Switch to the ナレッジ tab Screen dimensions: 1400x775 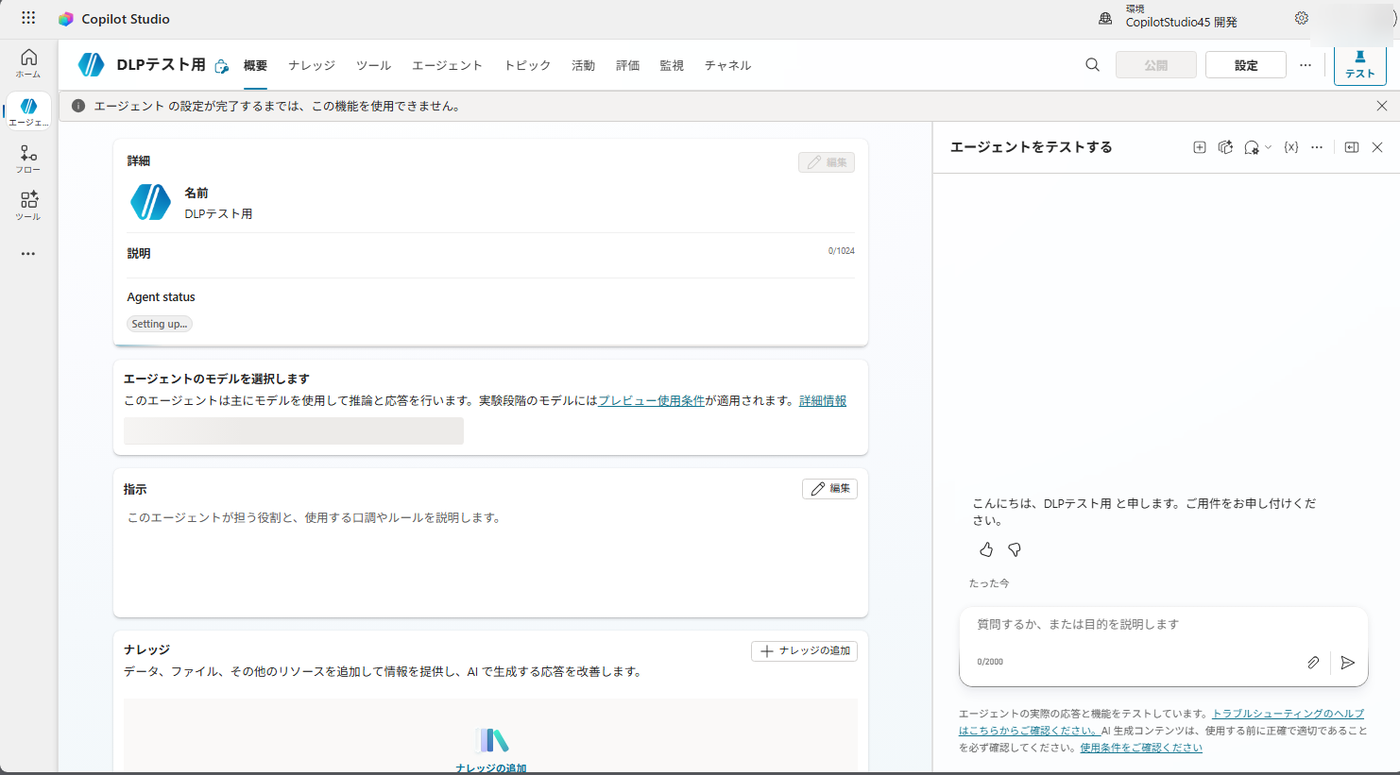(x=312, y=65)
